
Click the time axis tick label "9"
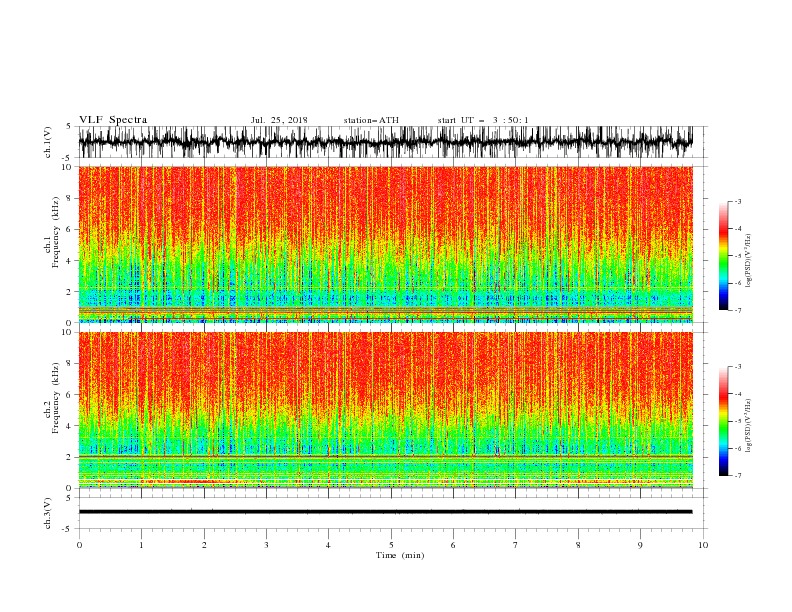(x=640, y=545)
